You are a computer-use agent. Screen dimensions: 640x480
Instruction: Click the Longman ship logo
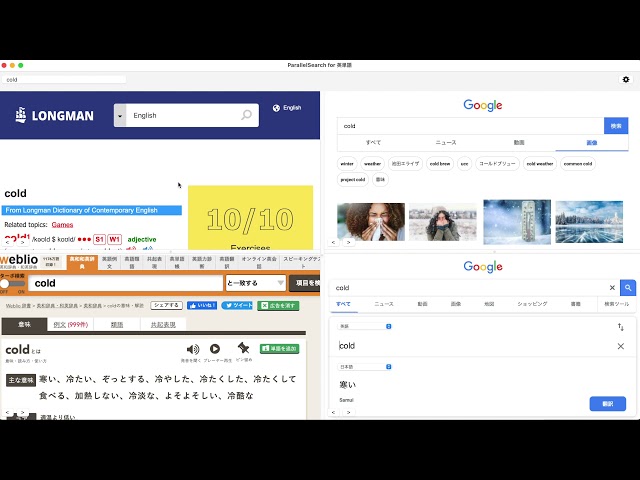coord(21,115)
